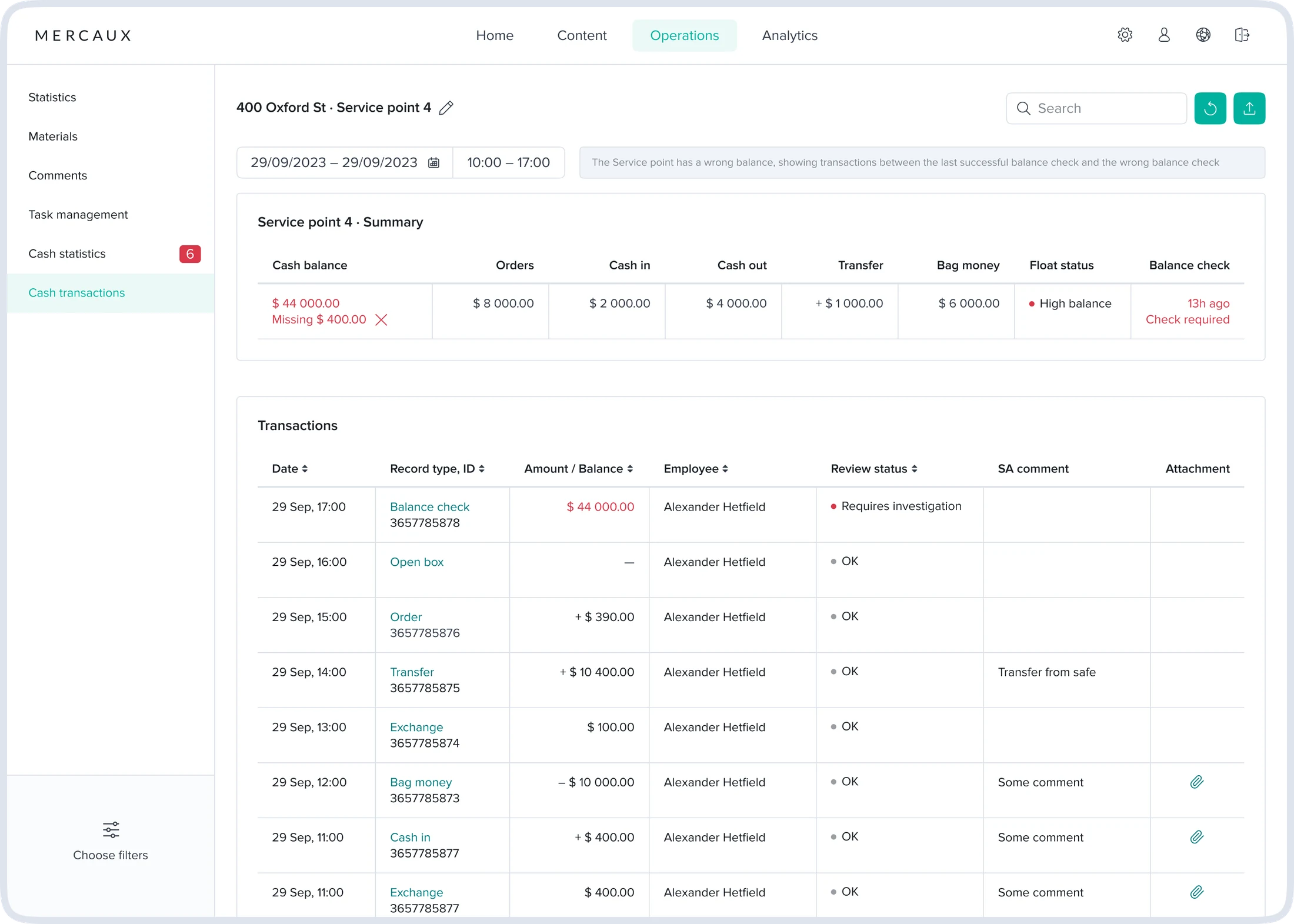Image resolution: width=1294 pixels, height=924 pixels.
Task: Open the 10:00 – 17:00 time range selector
Action: pyautogui.click(x=508, y=162)
